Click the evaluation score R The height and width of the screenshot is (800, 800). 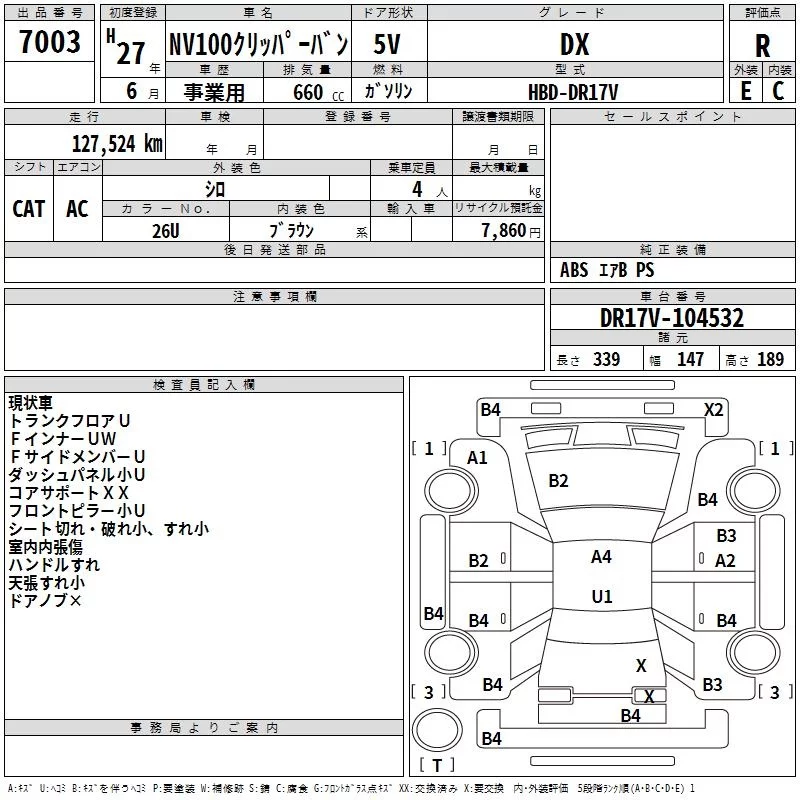click(x=762, y=46)
